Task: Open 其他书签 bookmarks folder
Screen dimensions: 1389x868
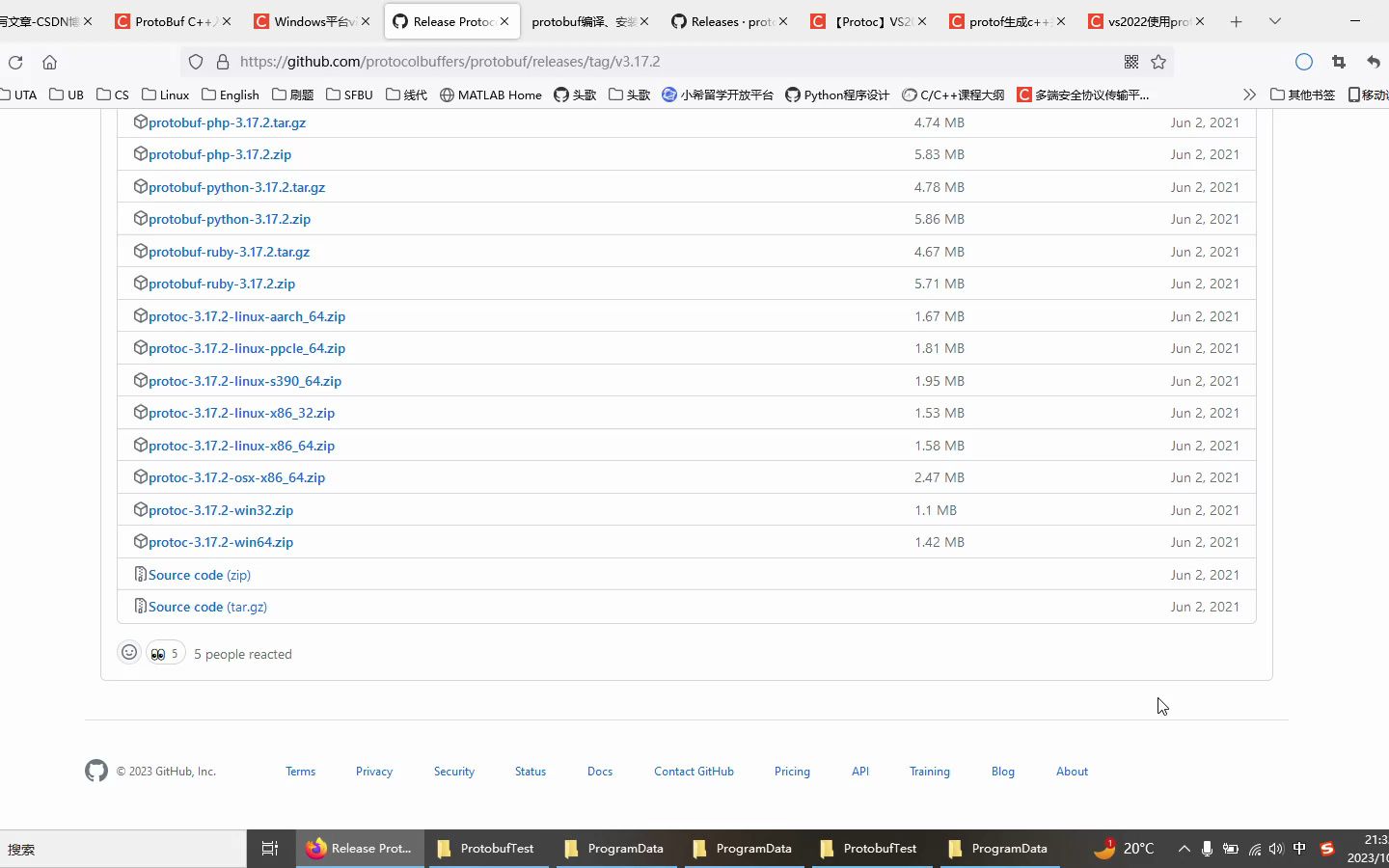Action: (x=1303, y=95)
